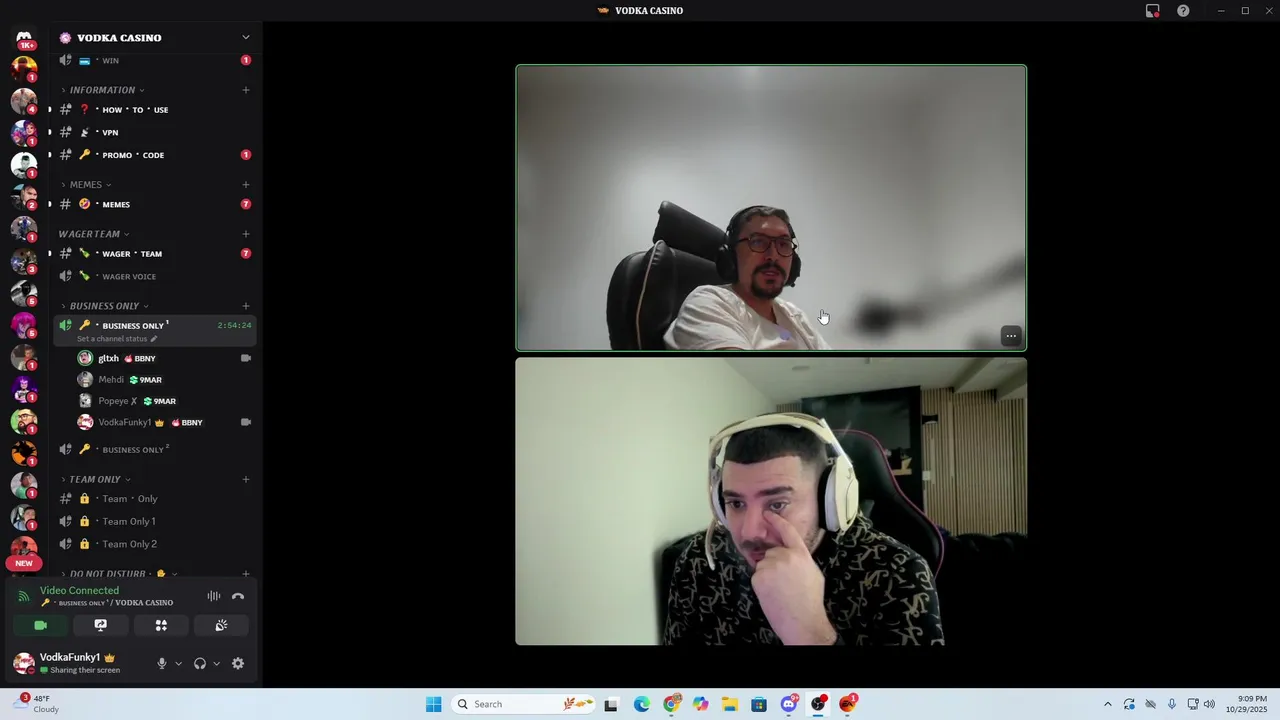Open the VodkaFunky1 avatar in user panel
The image size is (1280, 720).
pos(23,663)
